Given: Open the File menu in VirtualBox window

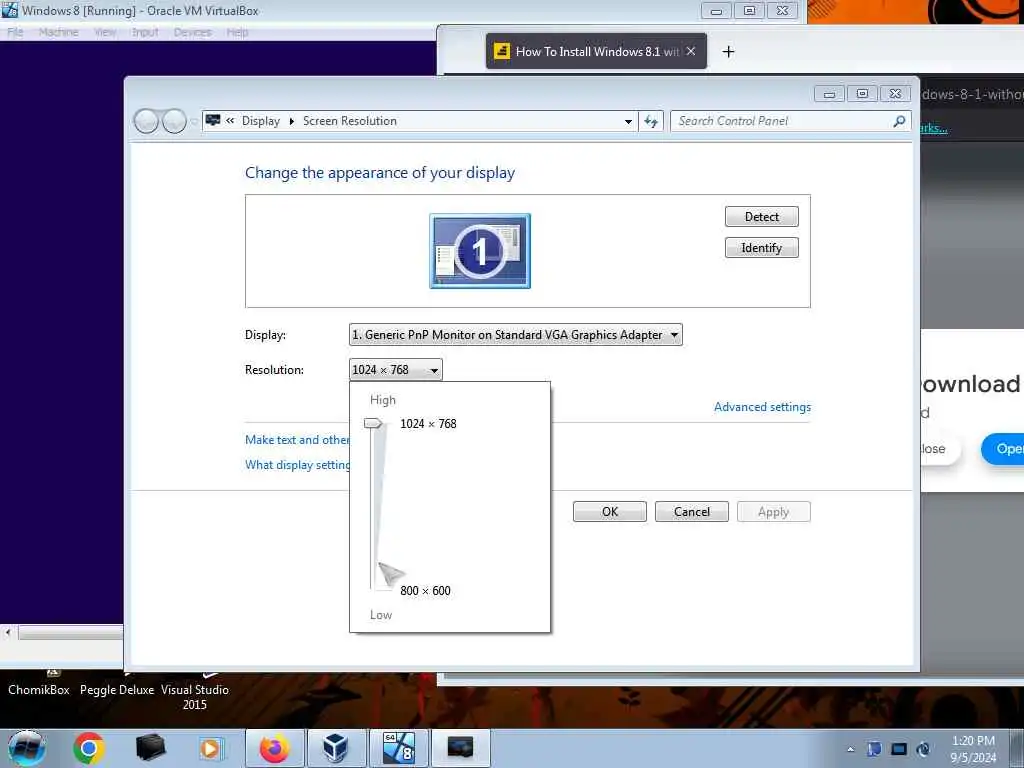Looking at the screenshot, I should (15, 32).
